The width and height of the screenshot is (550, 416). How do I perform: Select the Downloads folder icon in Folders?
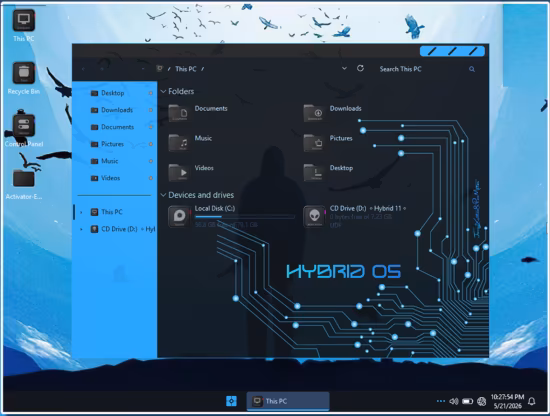[314, 113]
